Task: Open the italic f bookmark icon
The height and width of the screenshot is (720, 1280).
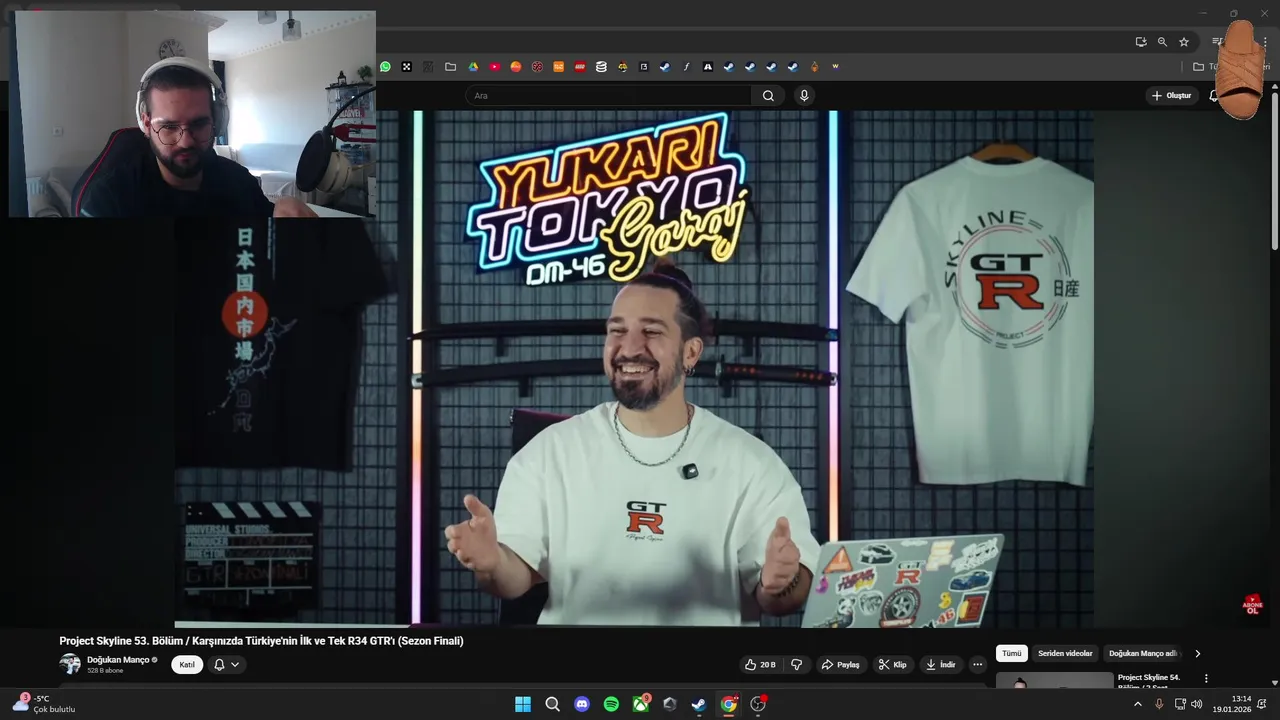Action: pos(686,67)
